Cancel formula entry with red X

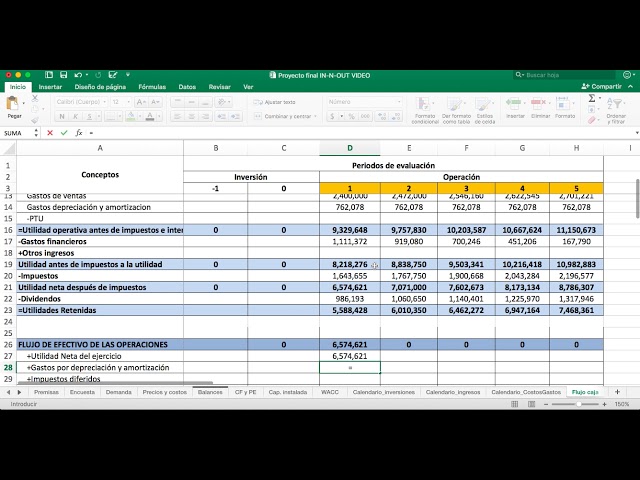point(50,133)
